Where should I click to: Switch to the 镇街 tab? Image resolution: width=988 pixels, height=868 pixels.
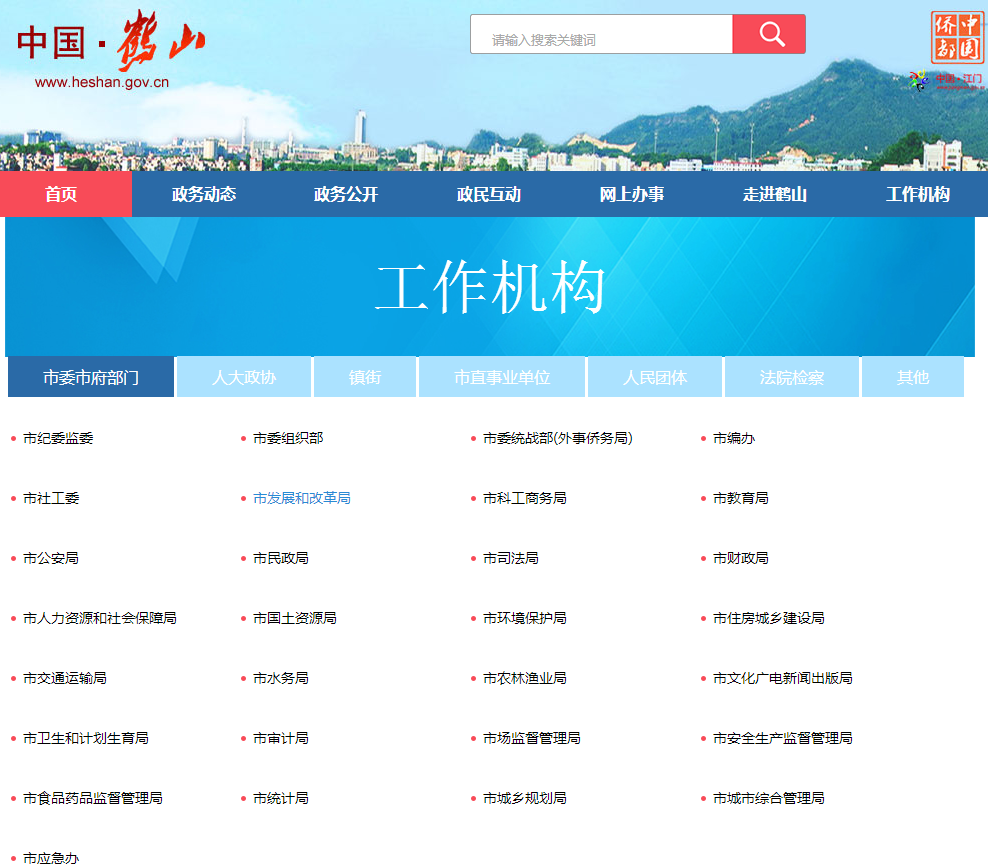click(364, 377)
